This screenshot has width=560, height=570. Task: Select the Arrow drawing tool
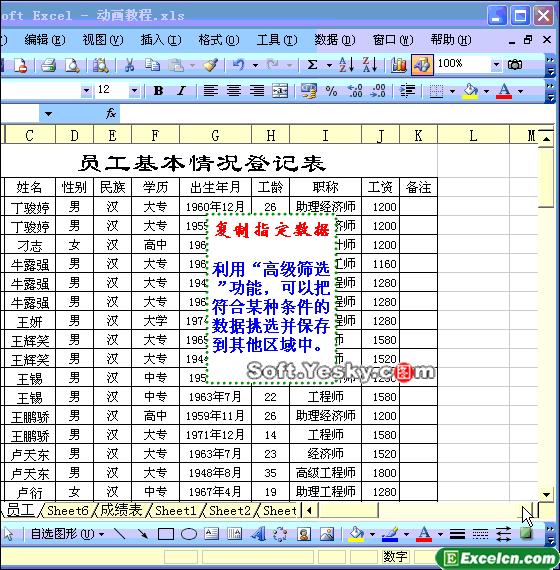[143, 534]
